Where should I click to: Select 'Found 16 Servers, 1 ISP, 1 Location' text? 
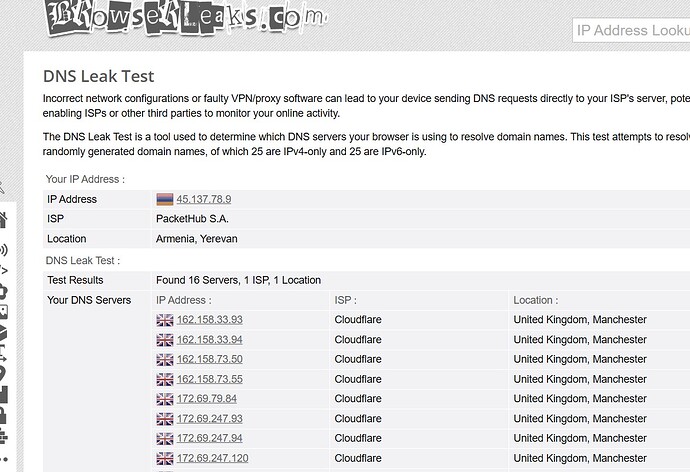click(239, 280)
